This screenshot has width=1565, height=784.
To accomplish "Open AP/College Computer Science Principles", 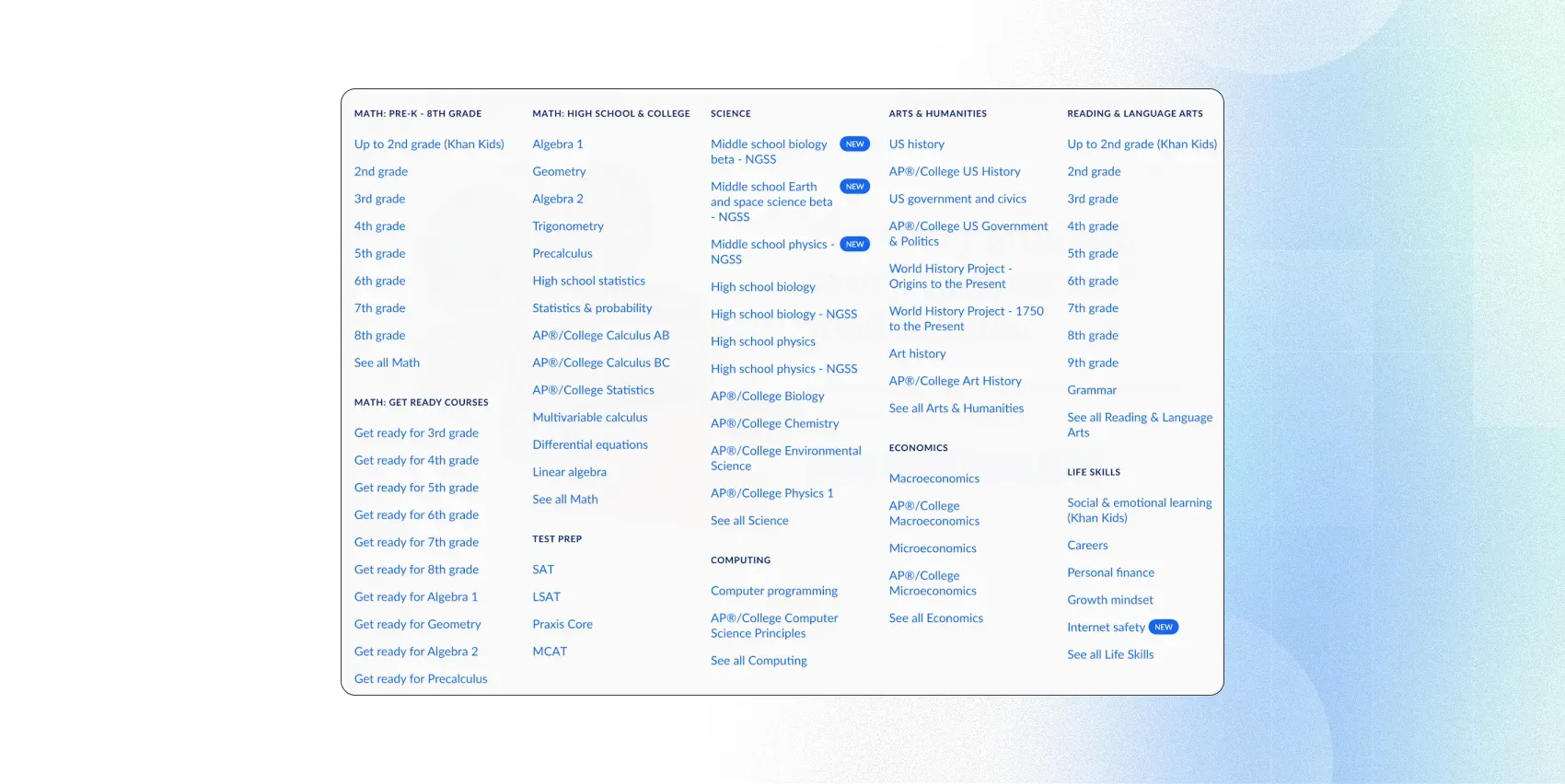I will pyautogui.click(x=774, y=626).
